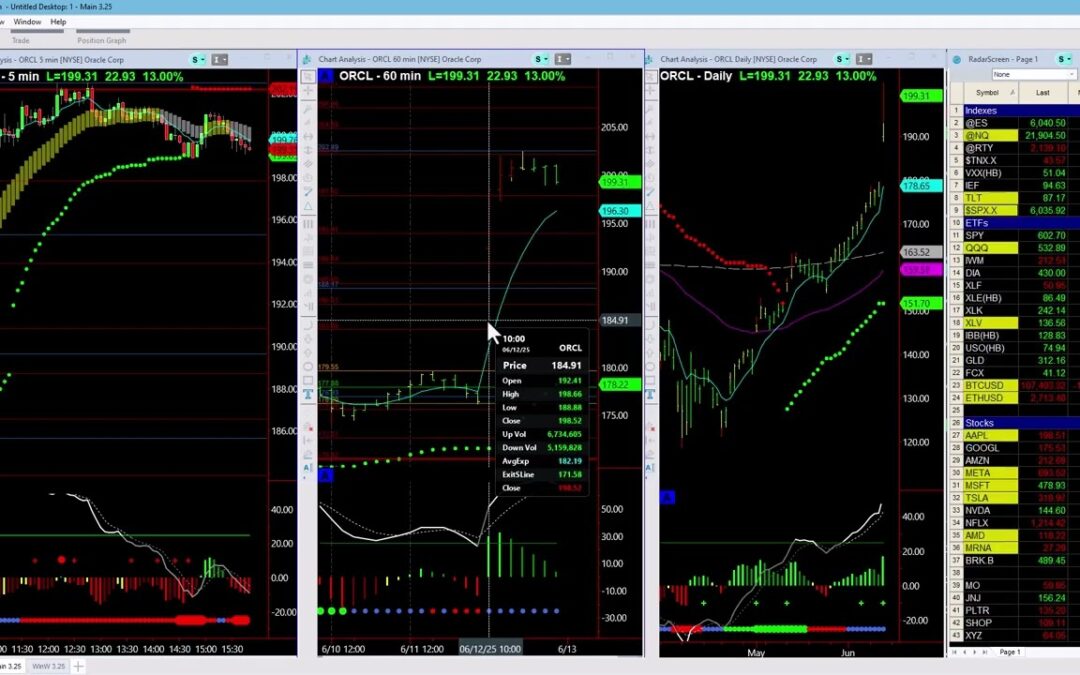Image resolution: width=1080 pixels, height=675 pixels.
Task: Open the Help menu
Action: pyautogui.click(x=58, y=22)
